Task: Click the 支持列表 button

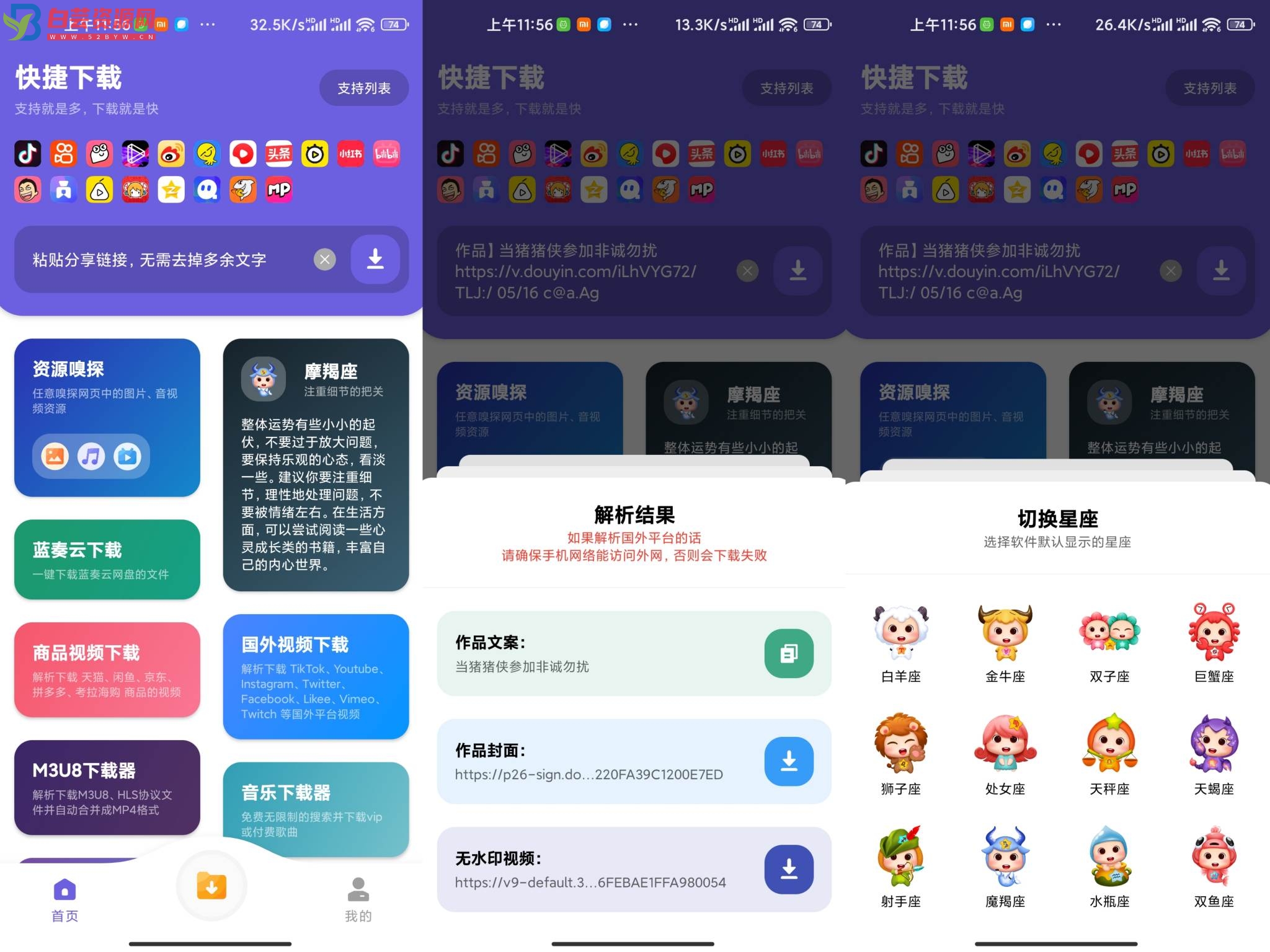Action: point(360,89)
